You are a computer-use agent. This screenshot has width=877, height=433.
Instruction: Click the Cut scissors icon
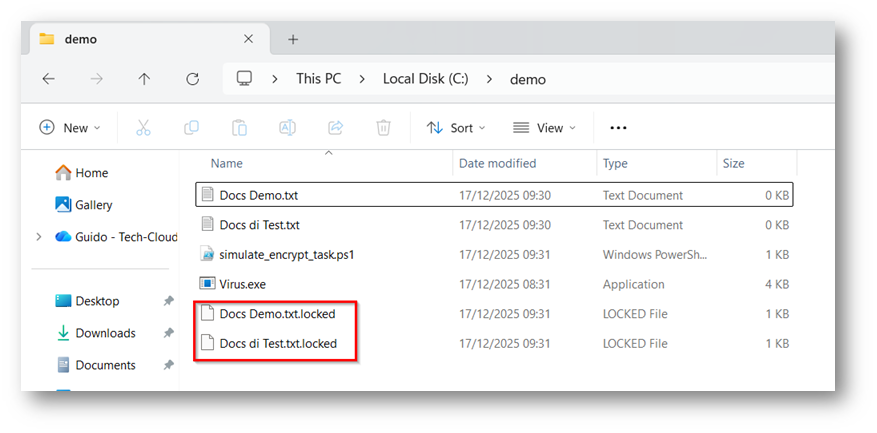click(x=143, y=128)
